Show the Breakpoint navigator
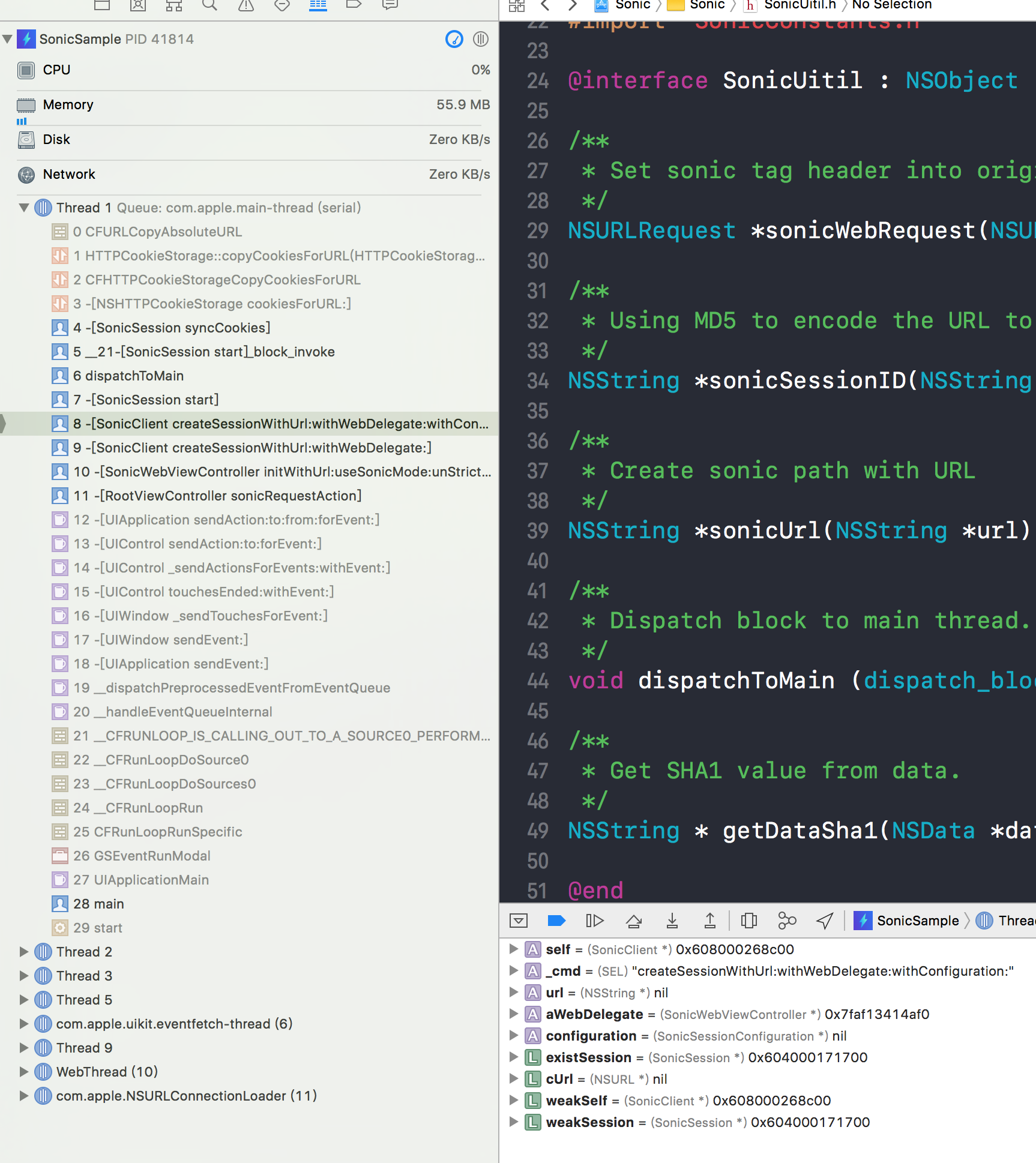The height and width of the screenshot is (1163, 1036). (x=354, y=6)
